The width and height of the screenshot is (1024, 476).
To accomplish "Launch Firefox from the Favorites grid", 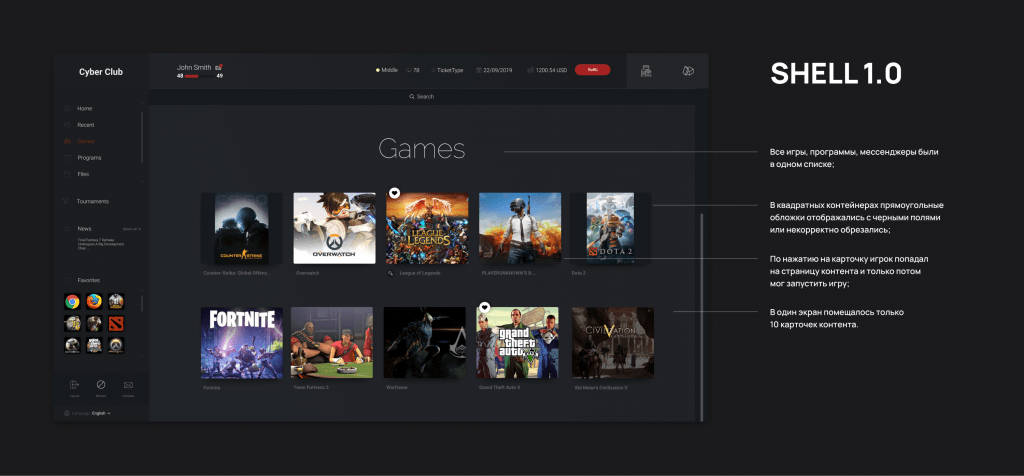I will 95,301.
